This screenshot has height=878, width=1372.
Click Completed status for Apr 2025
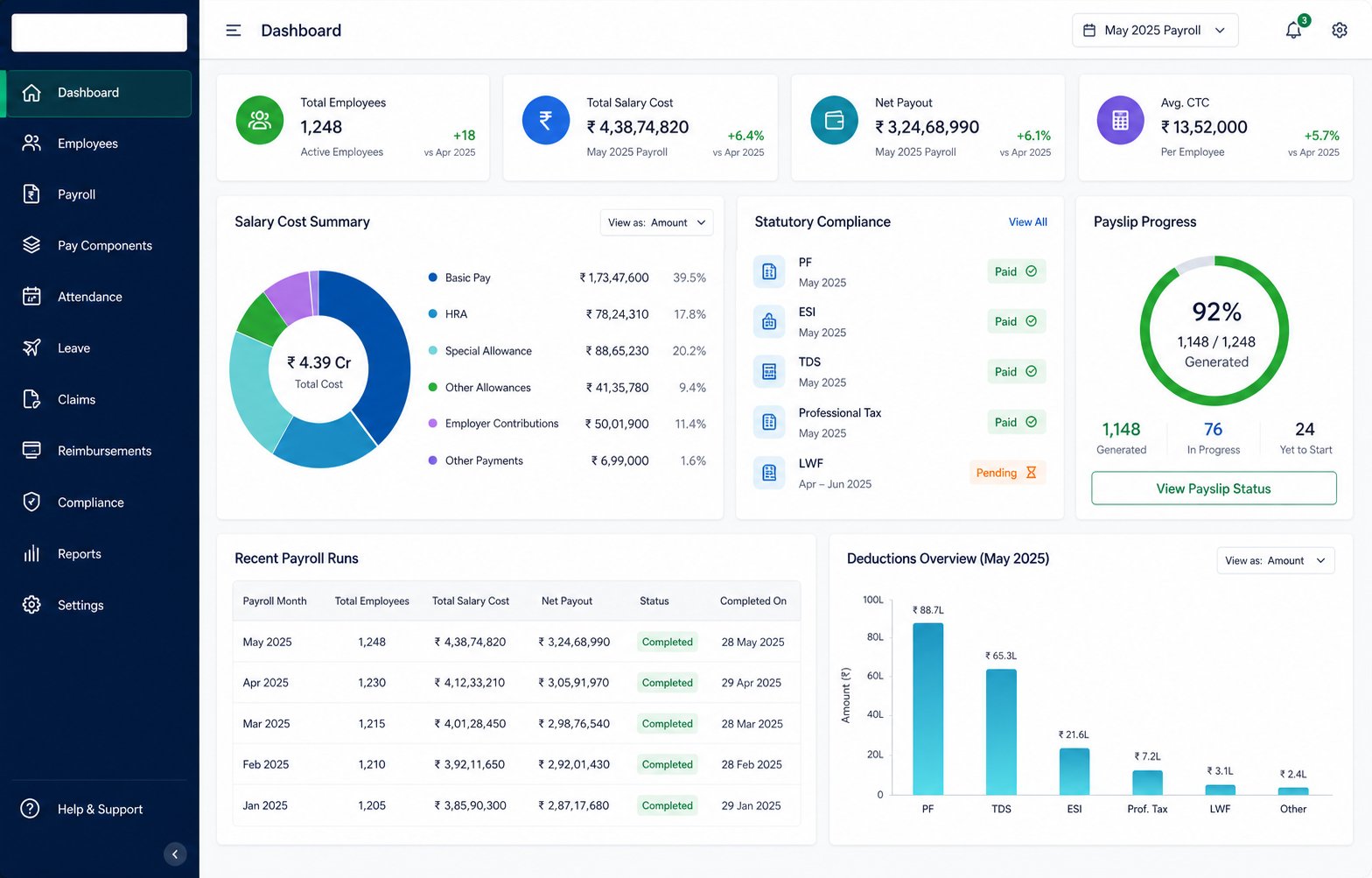pos(667,683)
